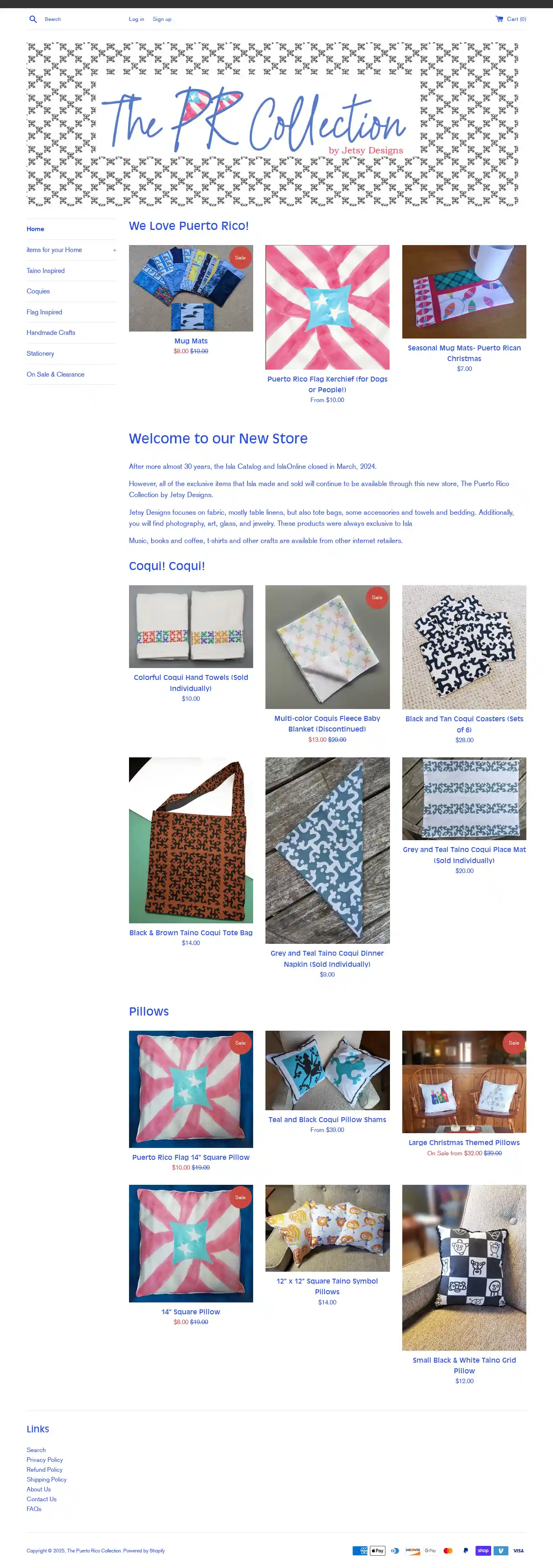Expand the items for your Home submenu
This screenshot has height=1568, width=553.
click(x=114, y=250)
